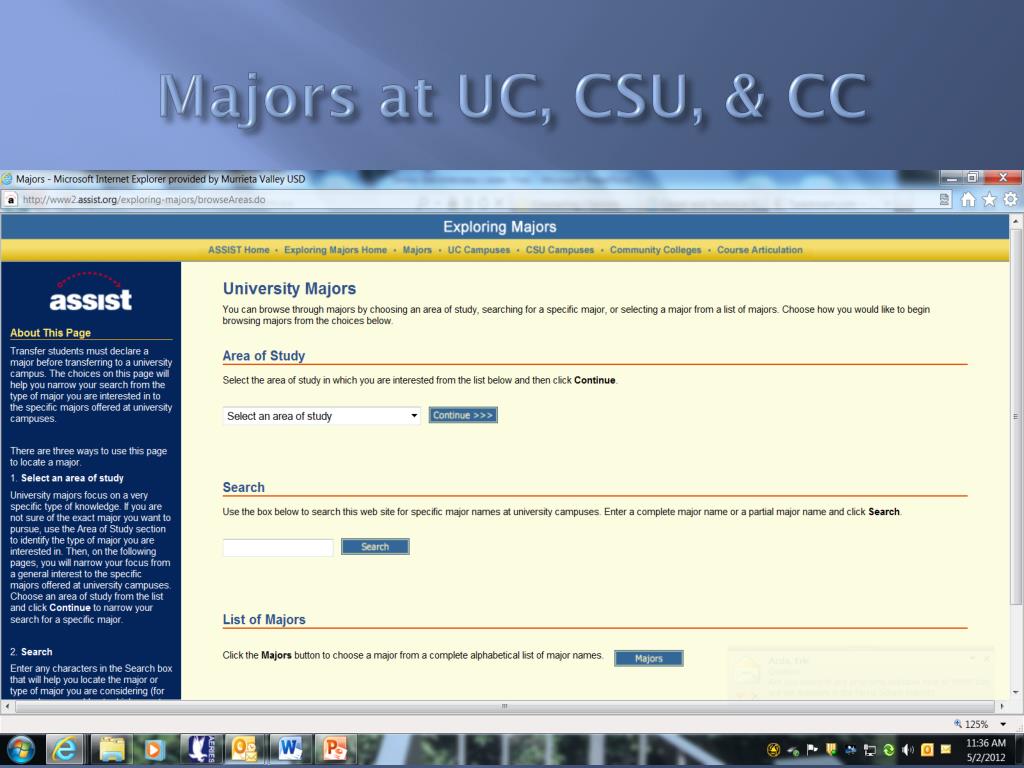Go to UC Campuses navigation link
This screenshot has height=768, width=1024.
tap(479, 250)
